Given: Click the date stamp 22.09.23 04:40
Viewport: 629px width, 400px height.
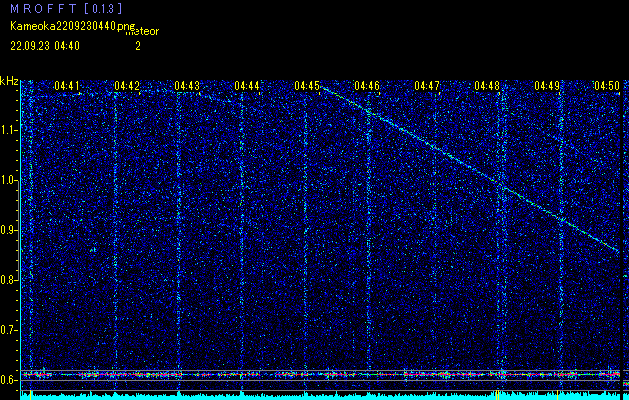Looking at the screenshot, I should click(45, 46).
